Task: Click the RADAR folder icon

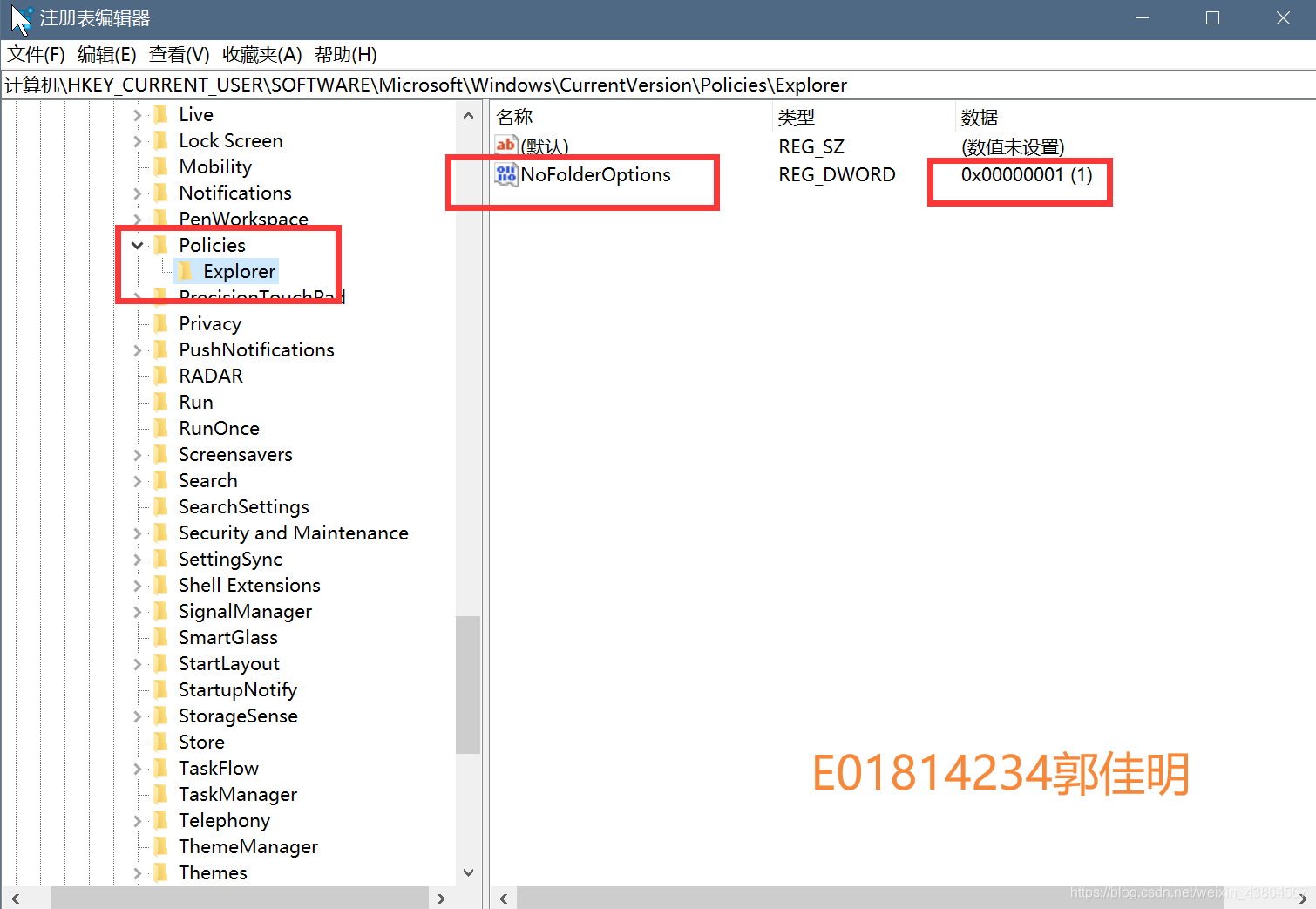Action: pos(160,376)
